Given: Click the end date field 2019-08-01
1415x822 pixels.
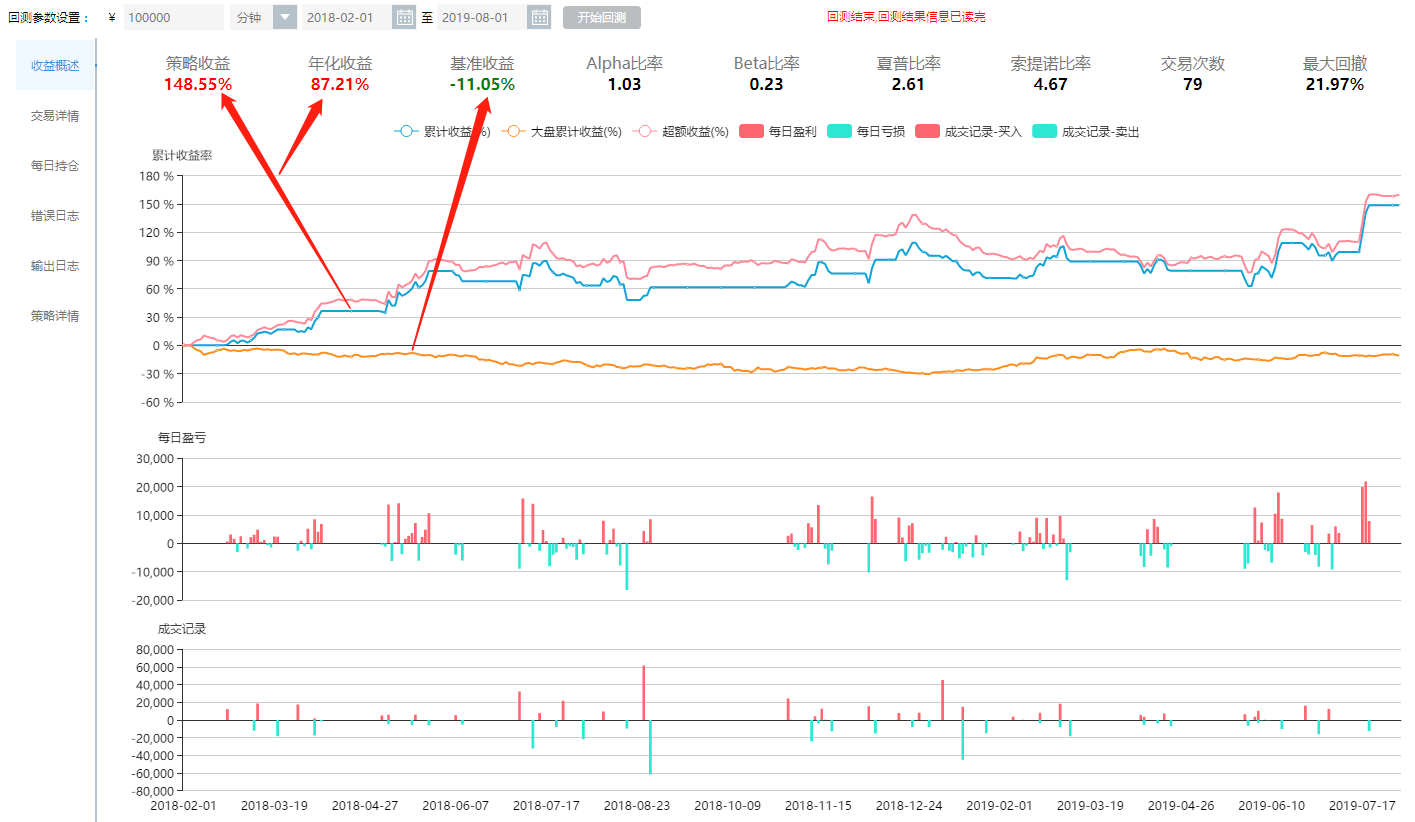Looking at the screenshot, I should pos(481,17).
